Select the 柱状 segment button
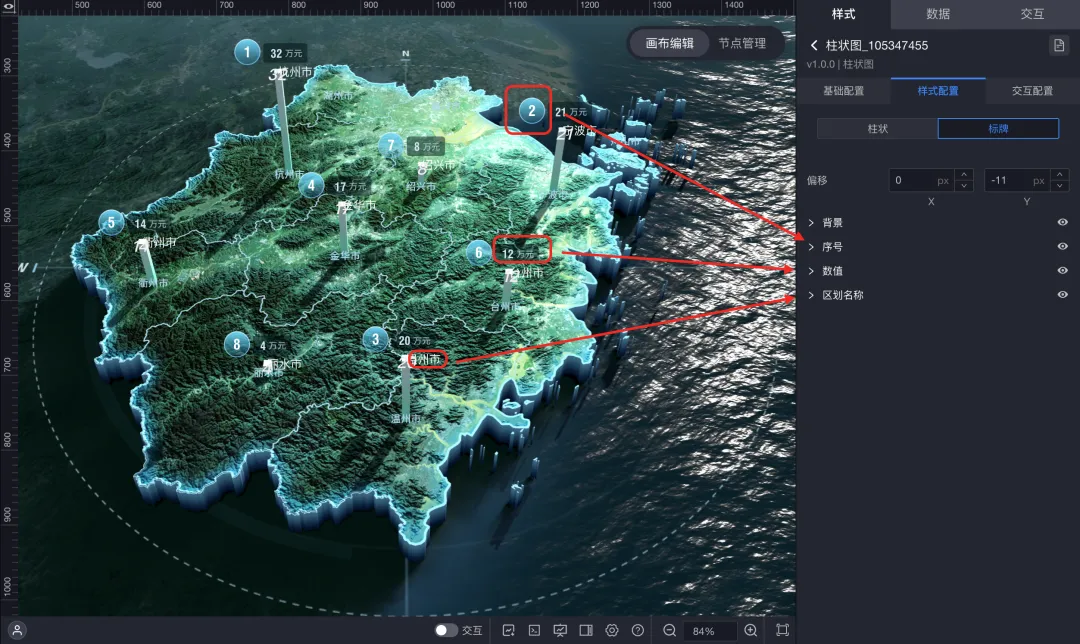The height and width of the screenshot is (644, 1080). click(x=878, y=129)
